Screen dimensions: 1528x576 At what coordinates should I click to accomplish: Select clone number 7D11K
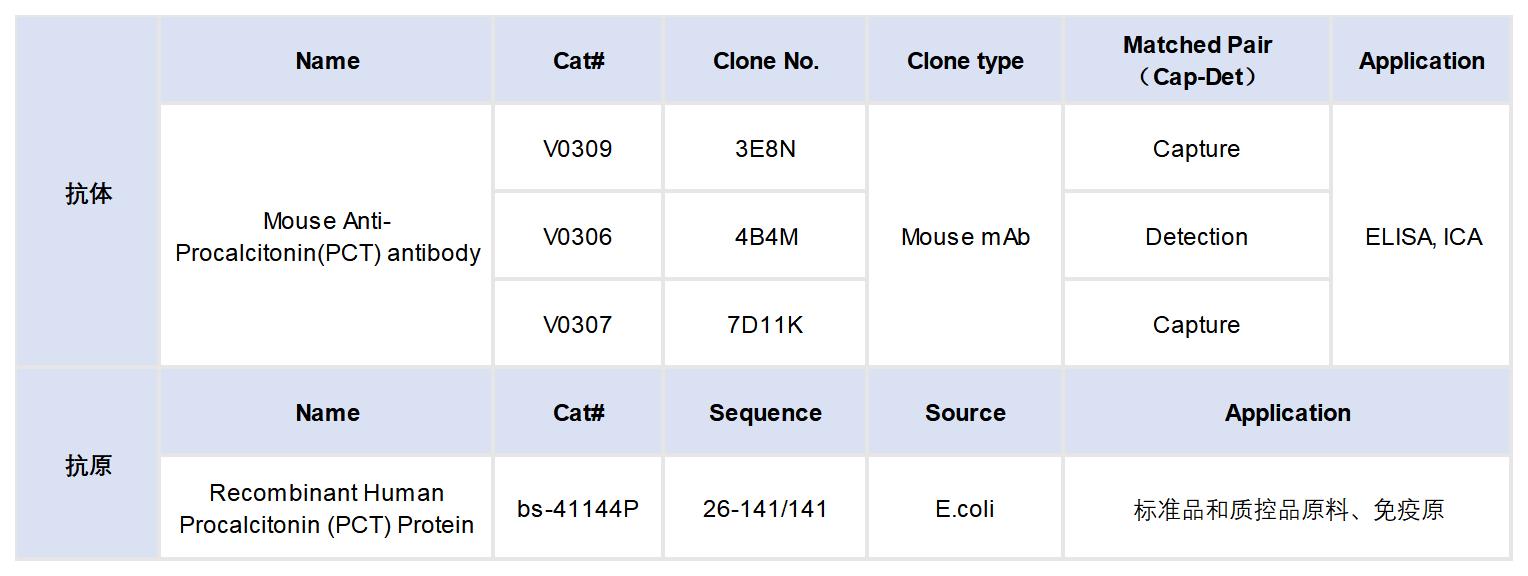click(x=765, y=325)
